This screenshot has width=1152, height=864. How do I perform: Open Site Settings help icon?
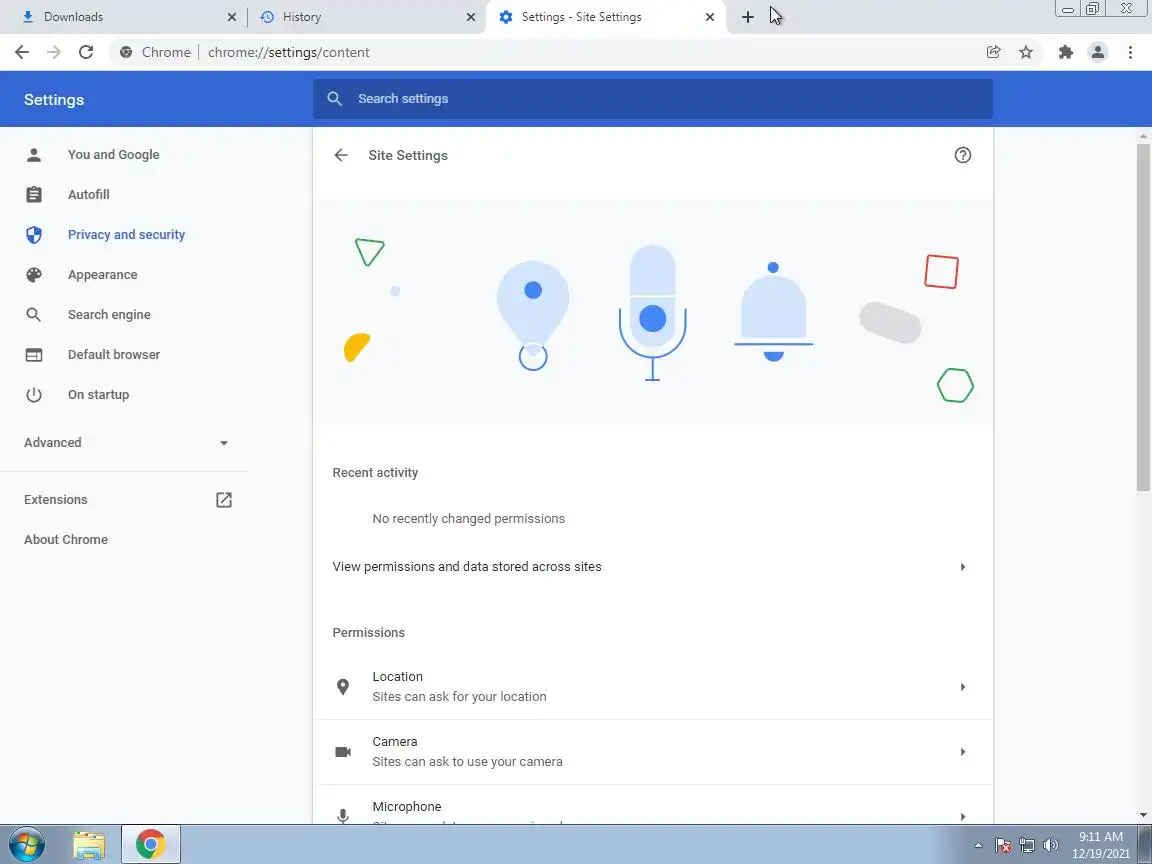click(x=962, y=155)
